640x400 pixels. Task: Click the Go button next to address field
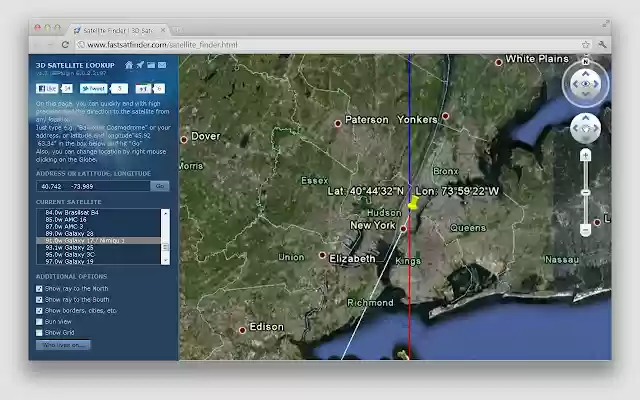(160, 186)
